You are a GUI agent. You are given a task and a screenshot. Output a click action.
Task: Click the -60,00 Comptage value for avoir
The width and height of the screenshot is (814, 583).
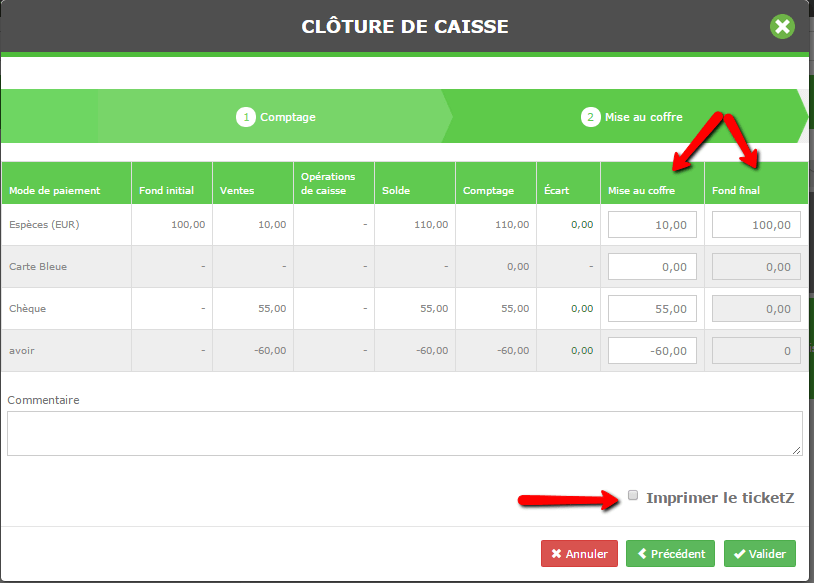pos(513,351)
